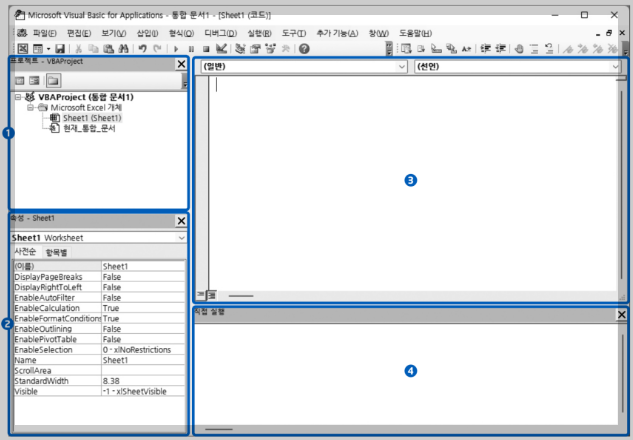
Task: Toggle breakpoint with the hand icon
Action: coord(520,49)
